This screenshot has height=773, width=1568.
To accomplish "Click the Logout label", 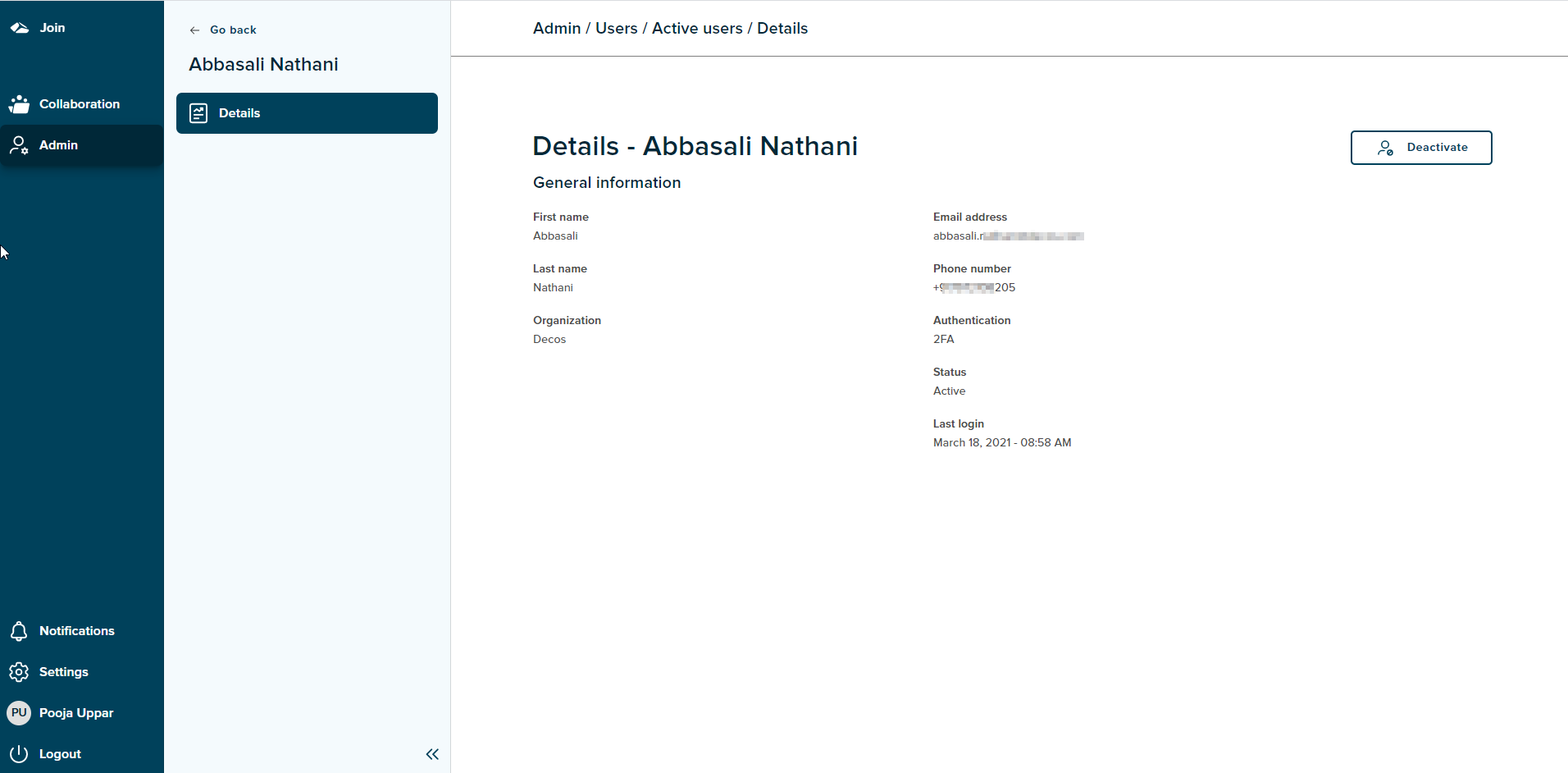I will pyautogui.click(x=60, y=754).
